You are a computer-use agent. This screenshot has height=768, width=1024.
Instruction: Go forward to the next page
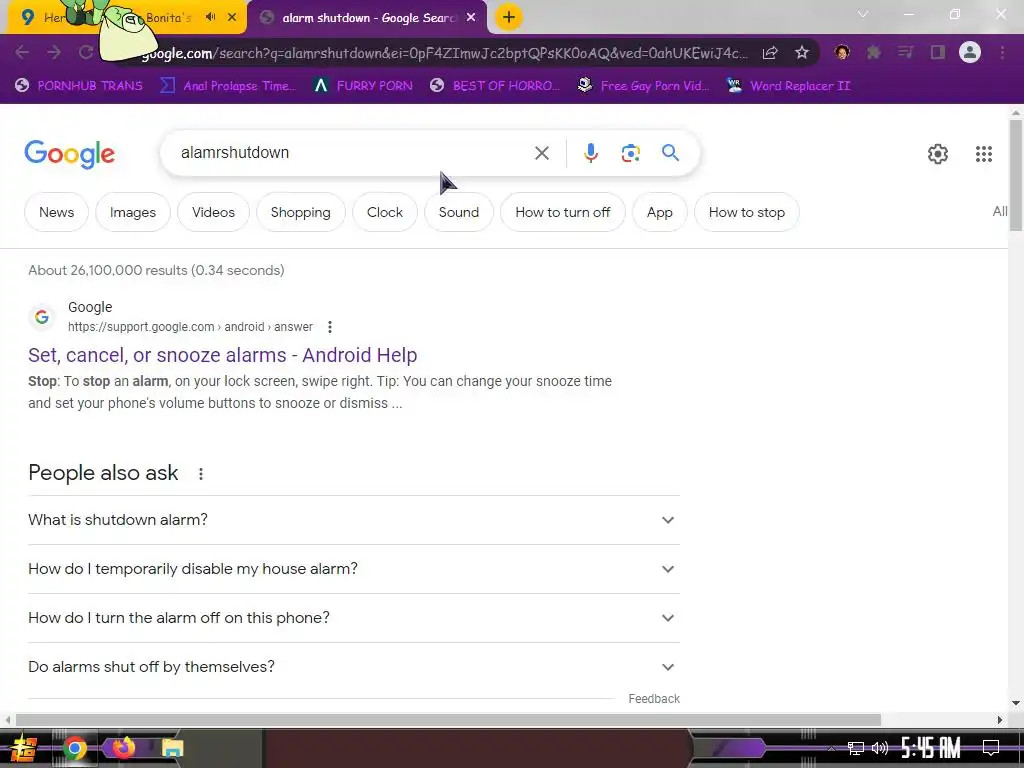point(54,52)
